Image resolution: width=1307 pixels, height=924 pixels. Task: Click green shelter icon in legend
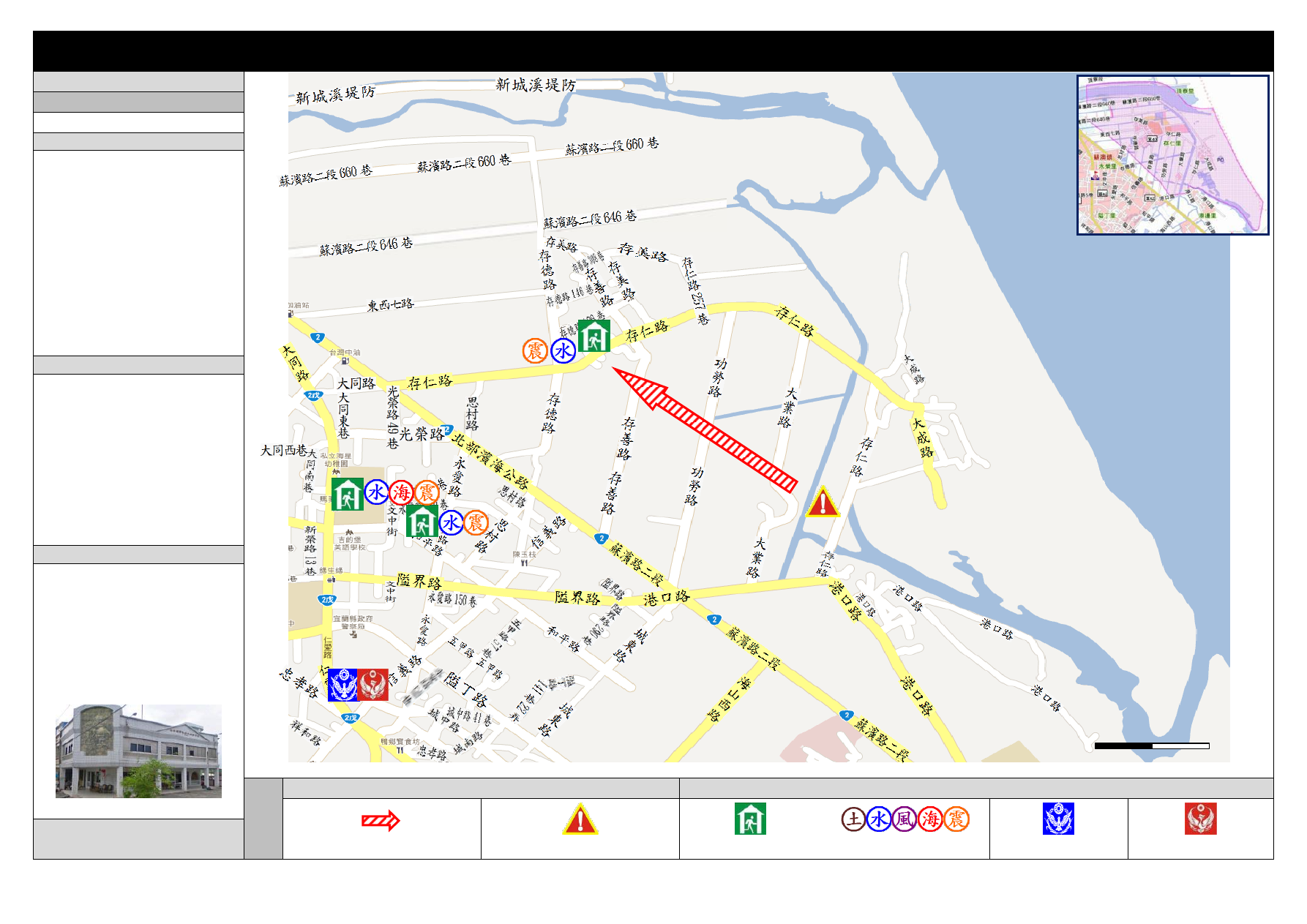pos(750,819)
